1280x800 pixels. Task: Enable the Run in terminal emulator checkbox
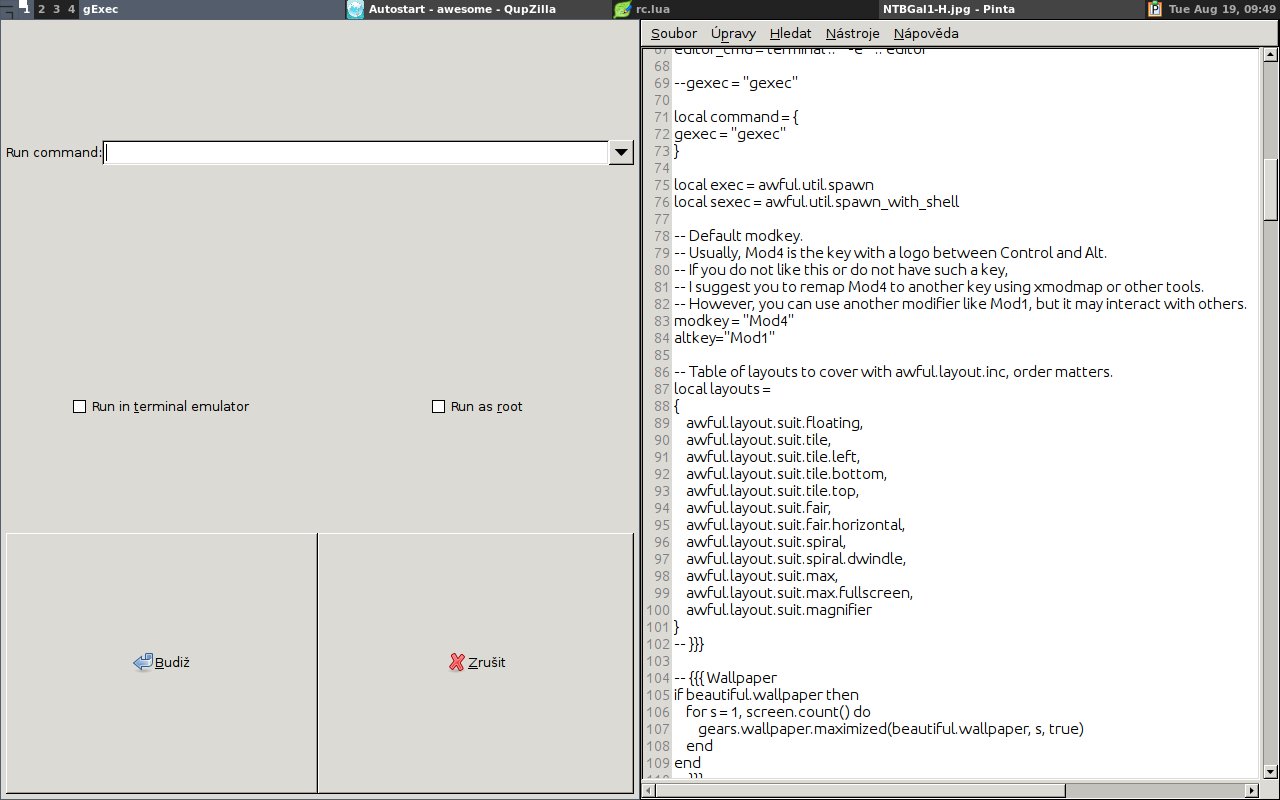(80, 407)
